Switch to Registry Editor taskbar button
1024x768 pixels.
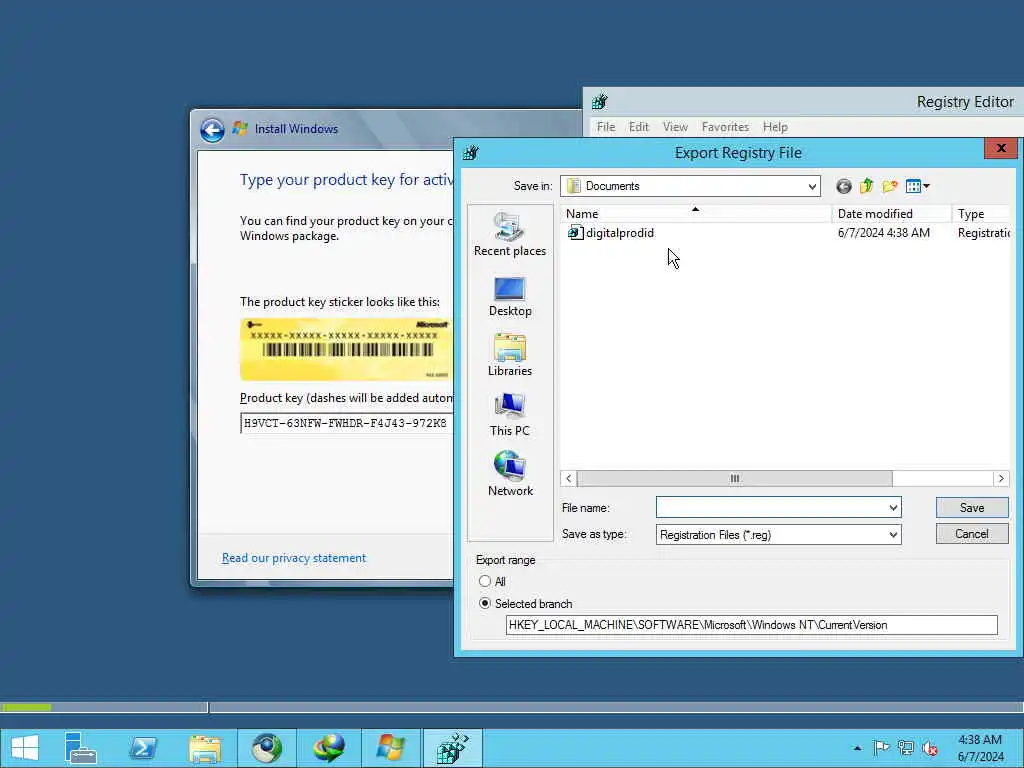(453, 748)
